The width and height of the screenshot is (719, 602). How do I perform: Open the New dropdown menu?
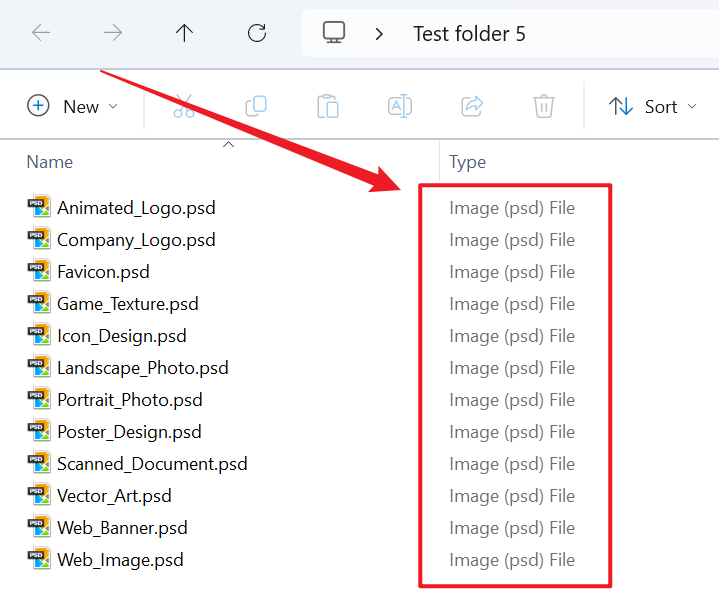pos(73,106)
